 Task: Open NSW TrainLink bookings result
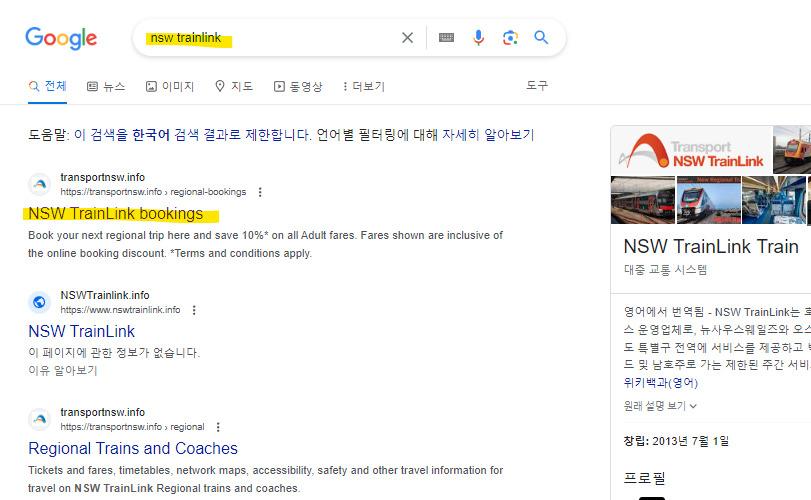[116, 214]
